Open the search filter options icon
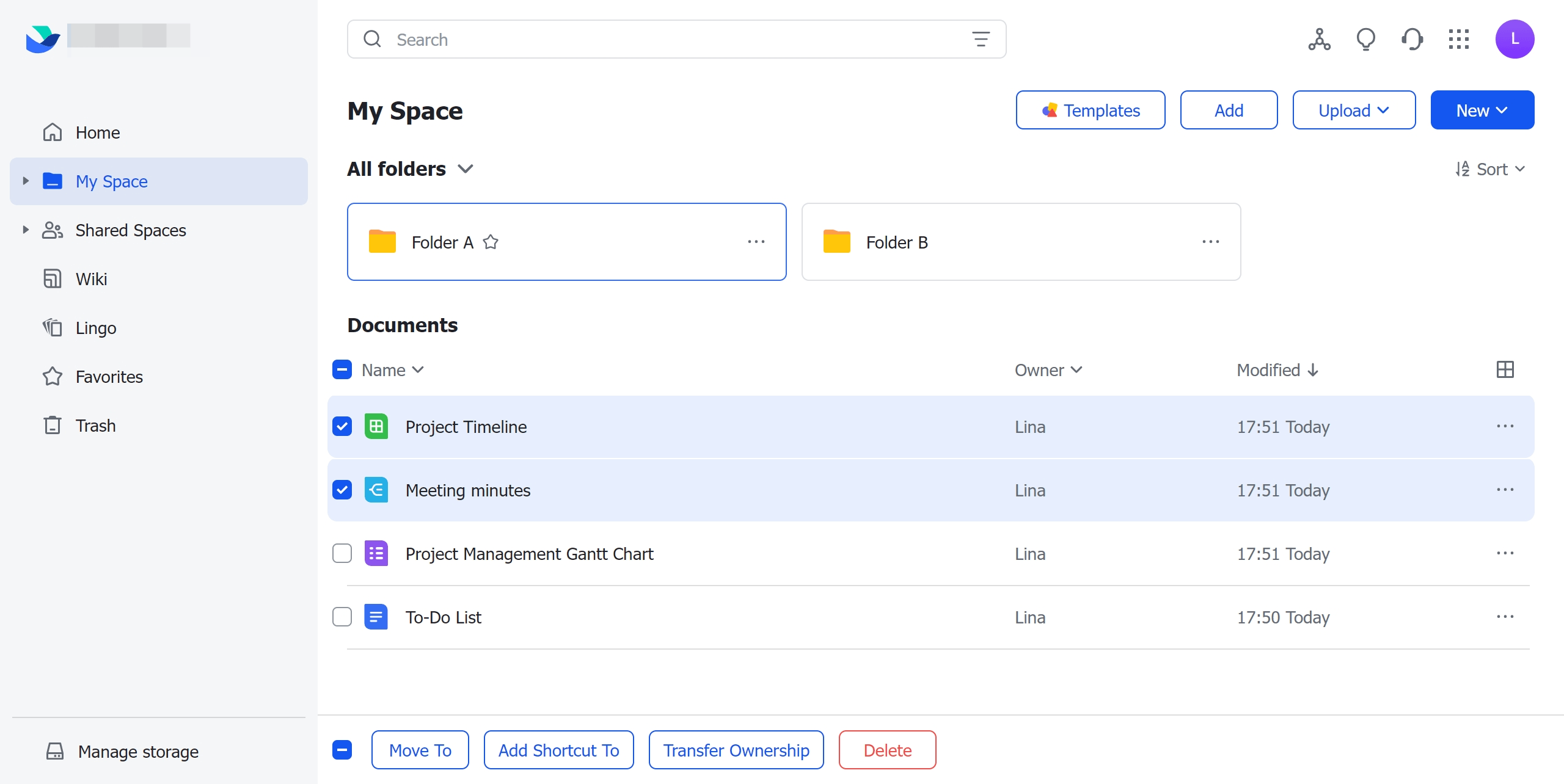This screenshot has height=784, width=1564. [x=980, y=38]
